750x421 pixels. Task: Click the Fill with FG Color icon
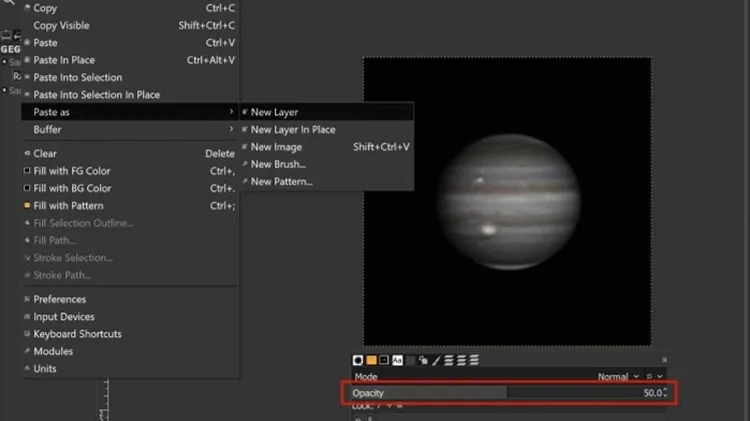pyautogui.click(x=27, y=171)
